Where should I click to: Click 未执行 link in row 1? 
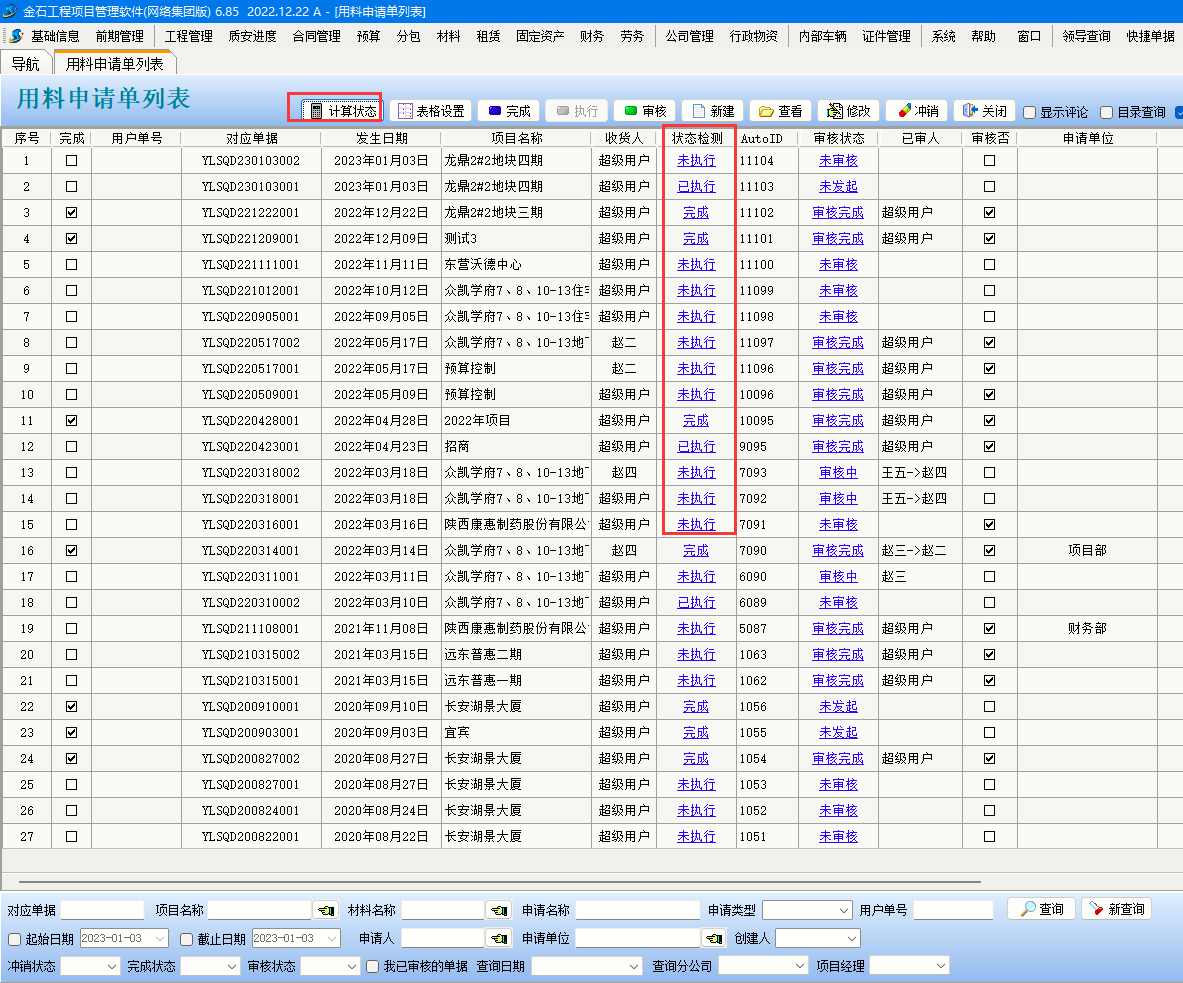[x=696, y=160]
